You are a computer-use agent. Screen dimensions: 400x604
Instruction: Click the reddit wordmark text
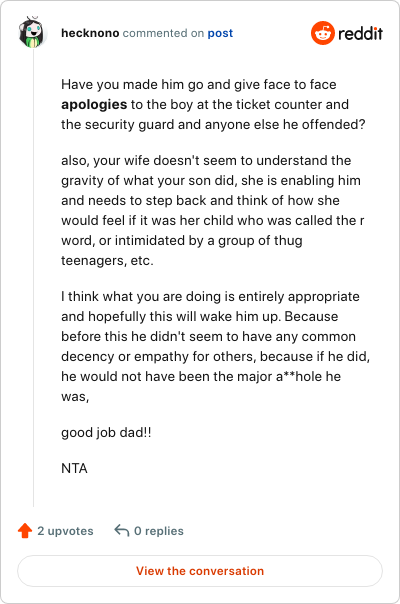[360, 34]
